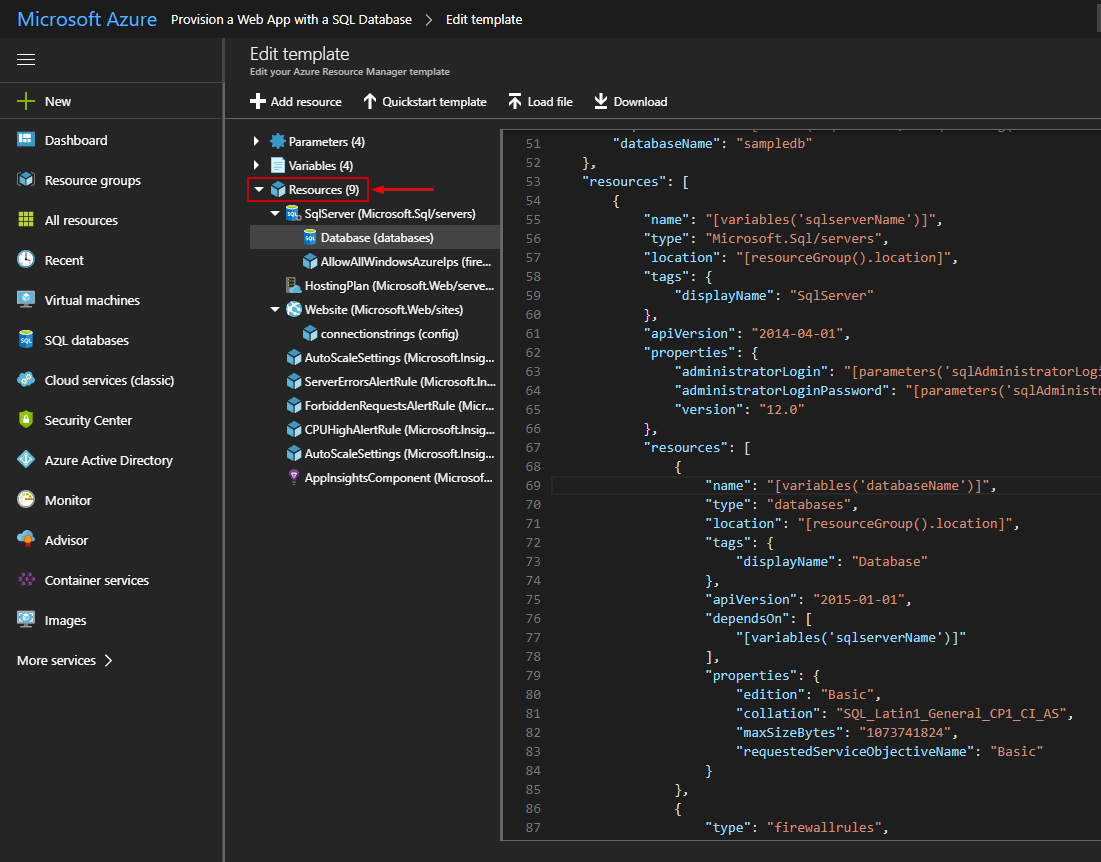This screenshot has height=862, width=1101.
Task: Click the green plus New icon
Action: (26, 101)
